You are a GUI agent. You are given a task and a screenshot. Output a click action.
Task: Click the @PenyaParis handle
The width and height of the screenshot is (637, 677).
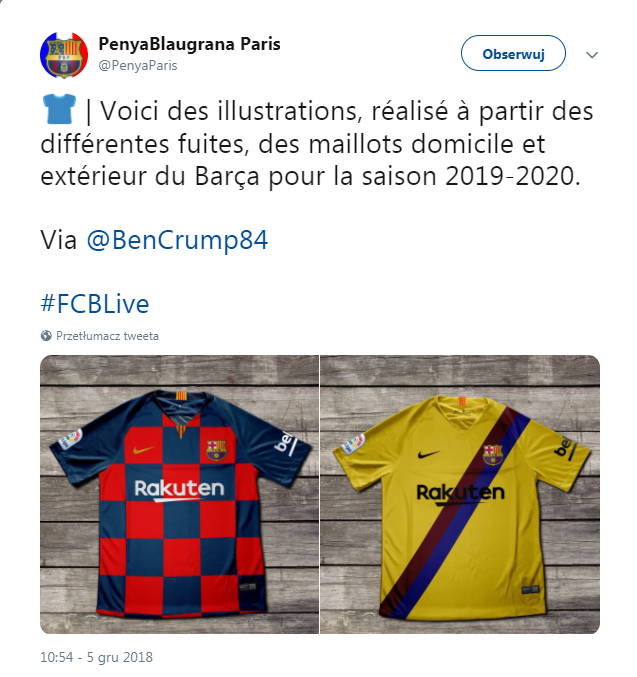pyautogui.click(x=138, y=65)
